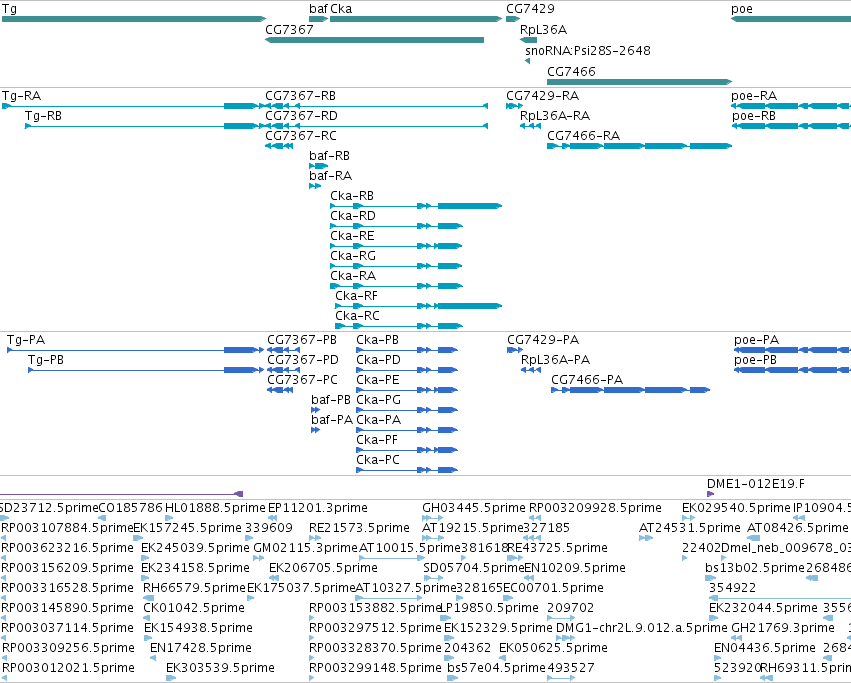Click transcript Cka-RB label

[x=352, y=195]
